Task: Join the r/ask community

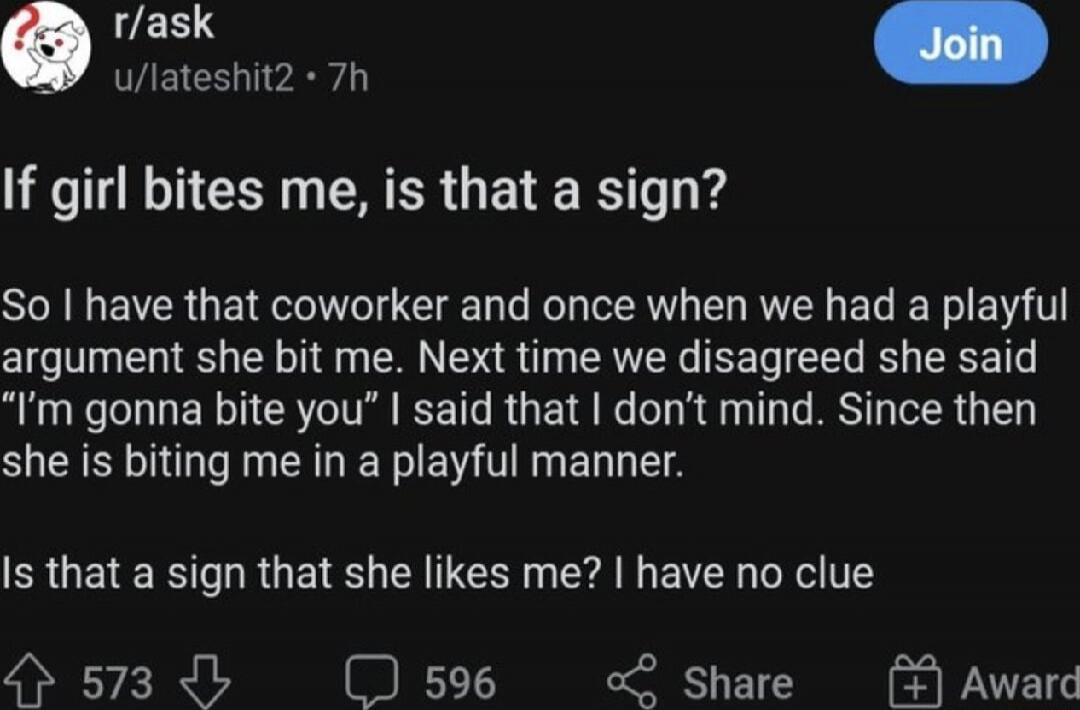Action: (961, 43)
